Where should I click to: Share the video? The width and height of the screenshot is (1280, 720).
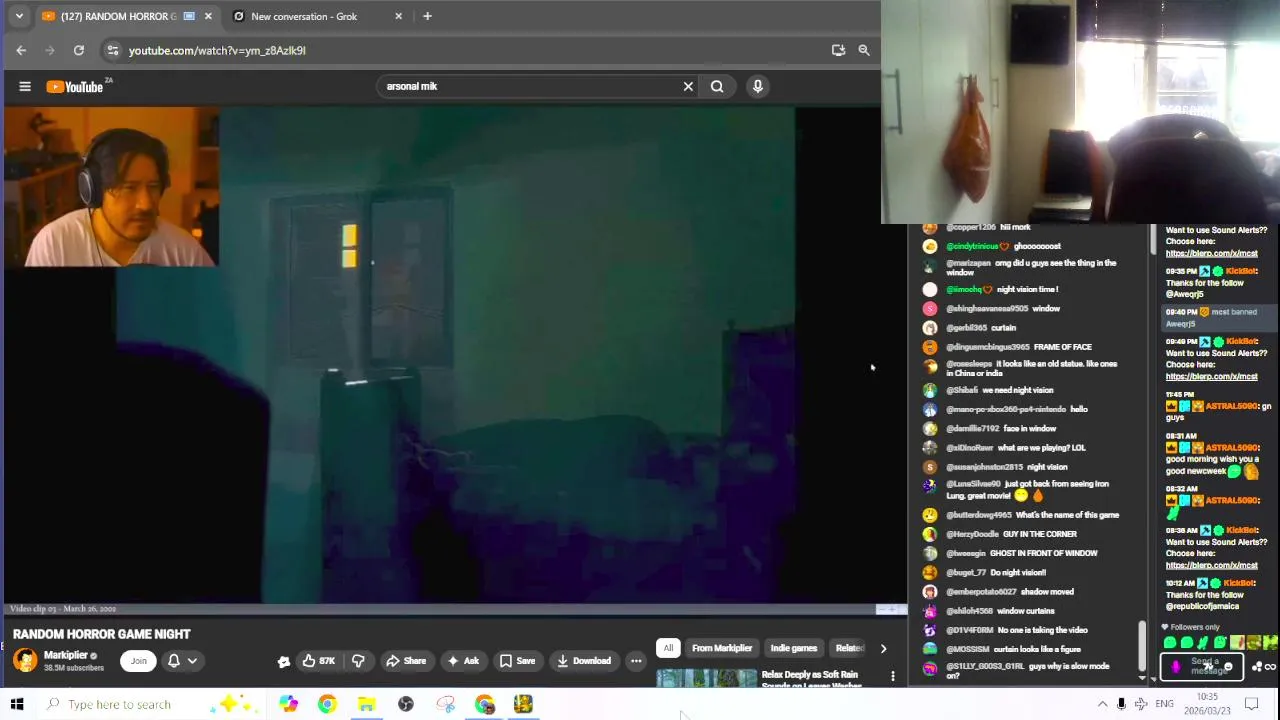click(406, 661)
